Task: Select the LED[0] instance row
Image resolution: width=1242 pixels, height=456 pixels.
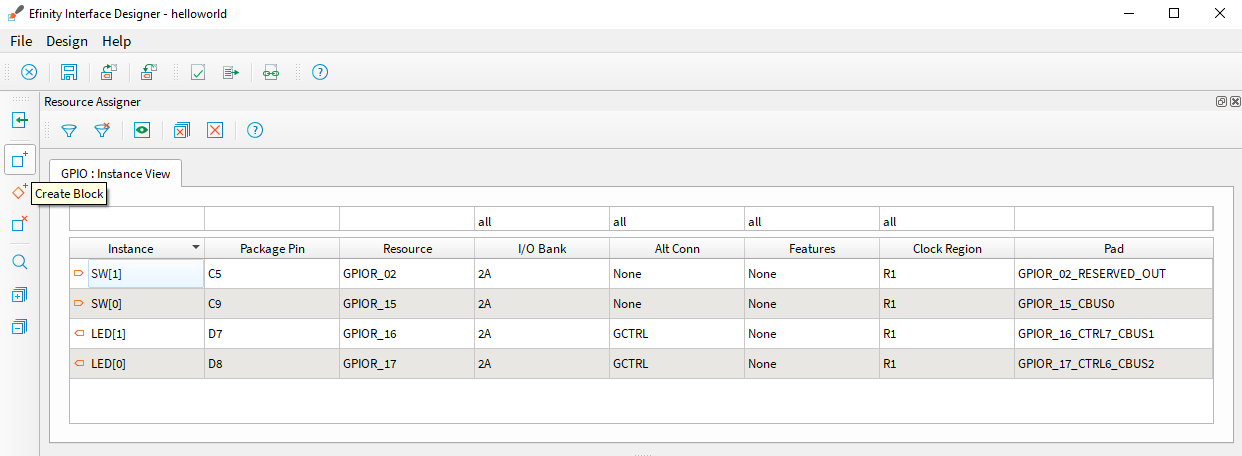Action: (641, 363)
